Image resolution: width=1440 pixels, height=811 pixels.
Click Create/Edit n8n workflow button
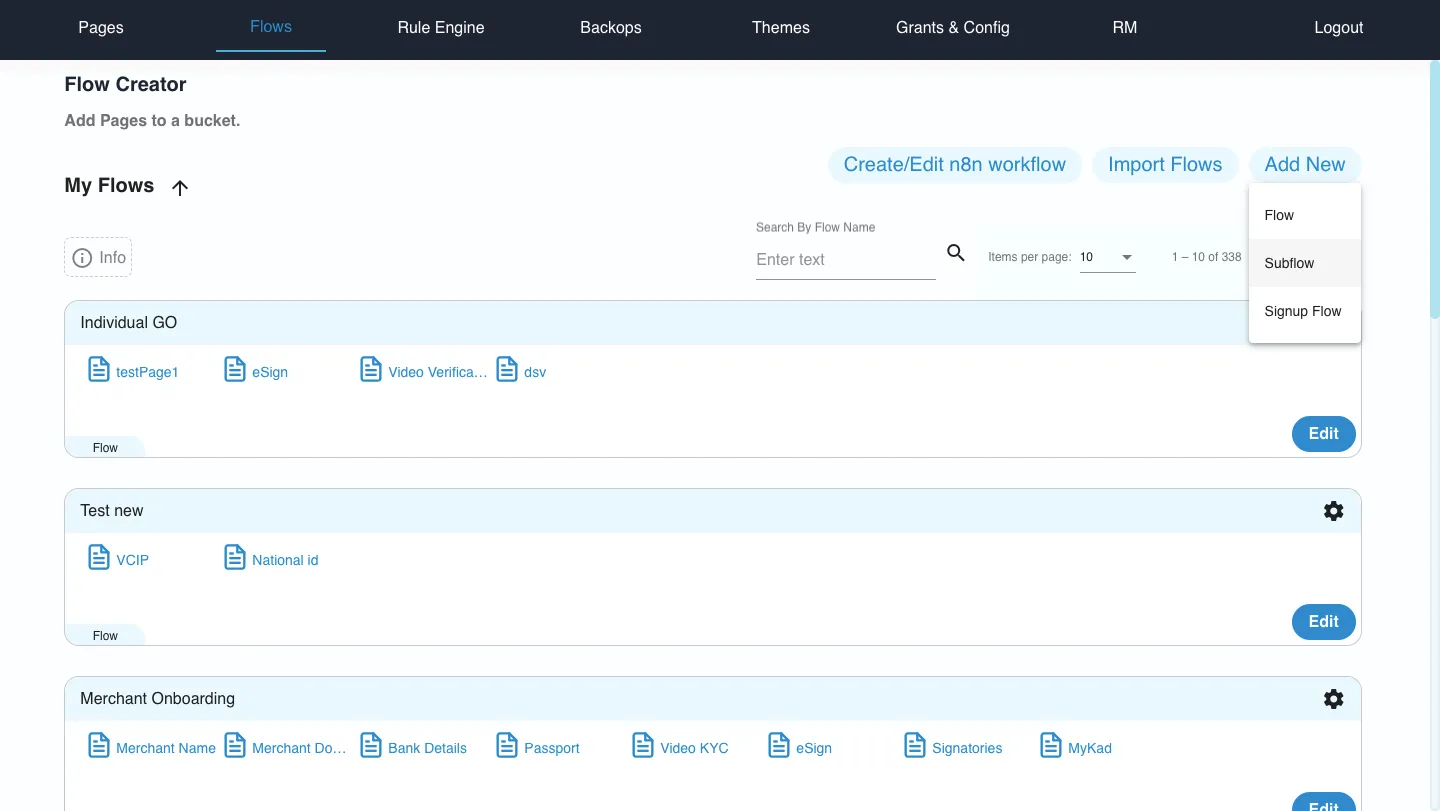(x=955, y=165)
